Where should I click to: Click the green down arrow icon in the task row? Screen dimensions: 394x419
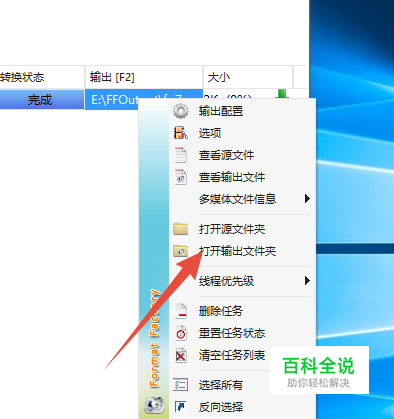coord(282,94)
